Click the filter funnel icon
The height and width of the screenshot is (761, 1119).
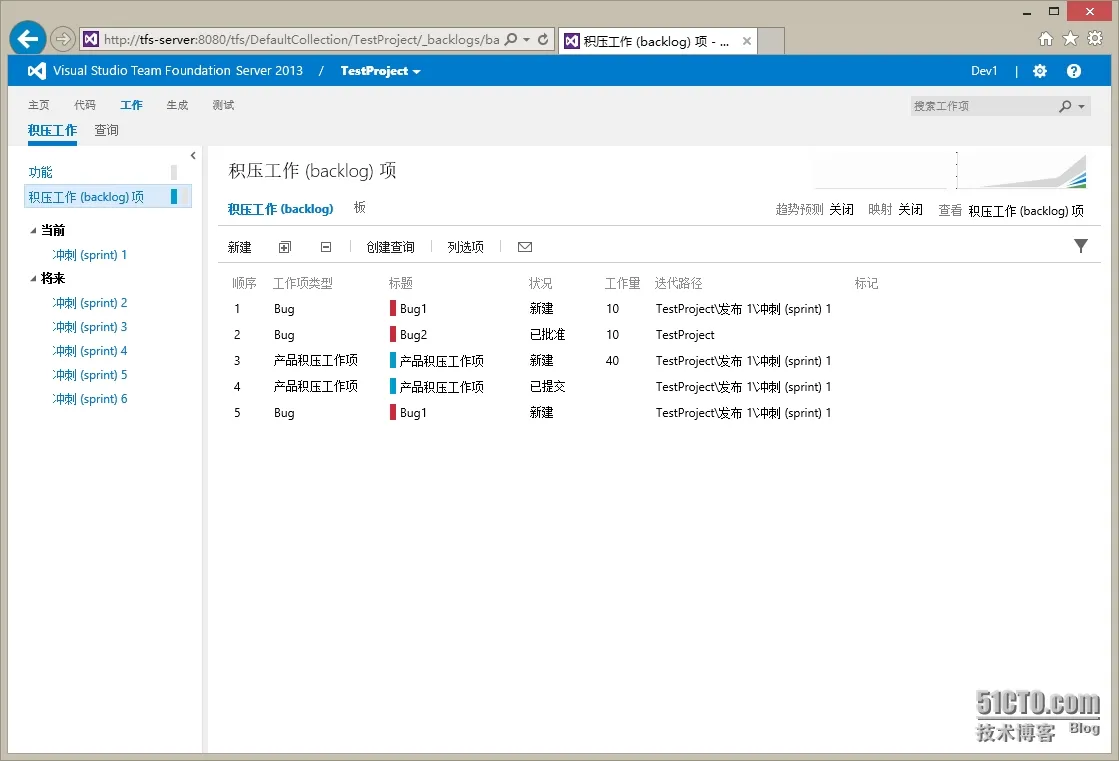[x=1081, y=246]
